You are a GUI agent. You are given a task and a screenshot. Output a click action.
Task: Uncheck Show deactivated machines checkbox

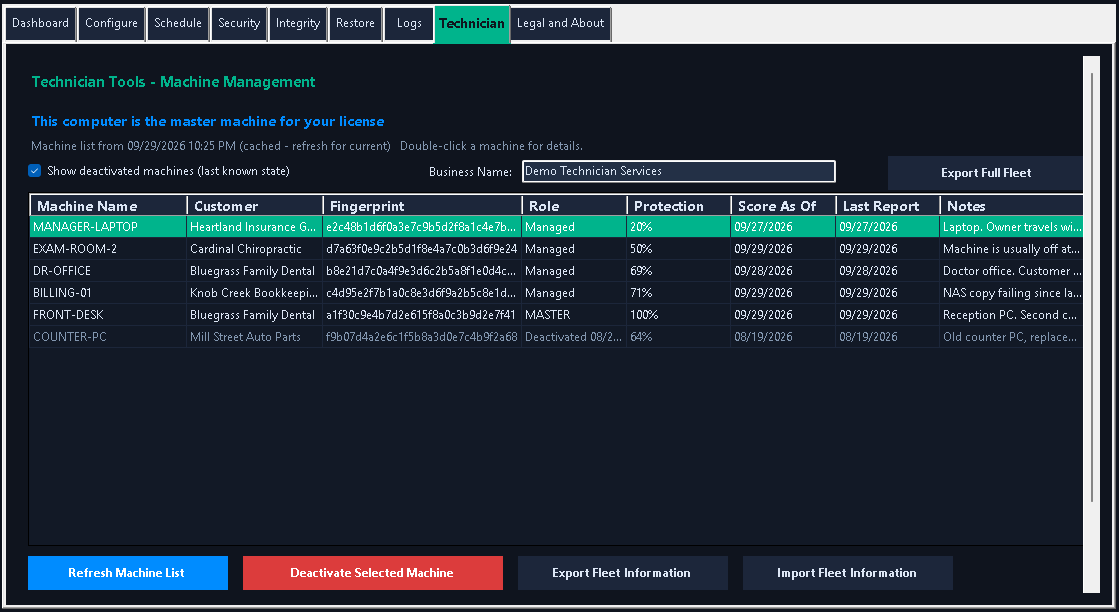coord(34,170)
